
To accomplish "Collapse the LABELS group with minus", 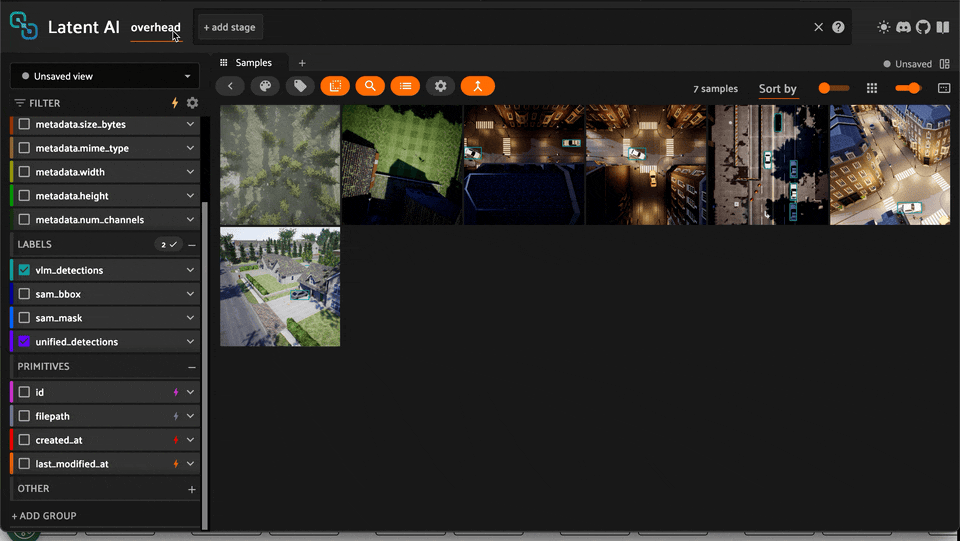I will point(192,245).
